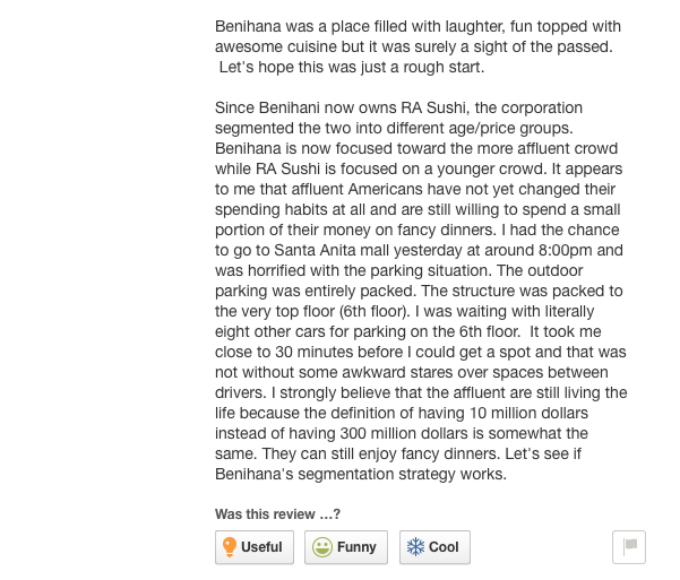Click the phrase "10 million dollars"
The image size is (680, 580).
click(x=529, y=413)
